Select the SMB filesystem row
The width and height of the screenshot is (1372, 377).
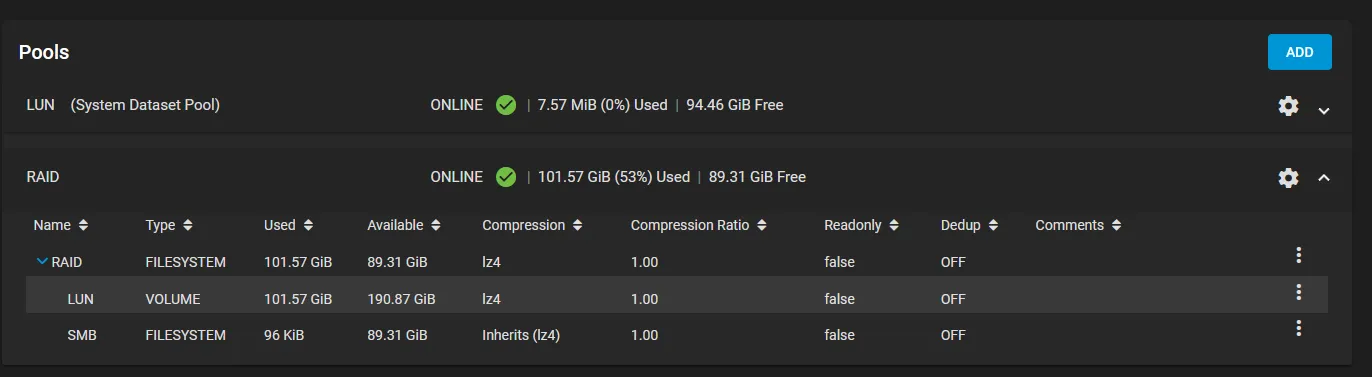point(677,335)
